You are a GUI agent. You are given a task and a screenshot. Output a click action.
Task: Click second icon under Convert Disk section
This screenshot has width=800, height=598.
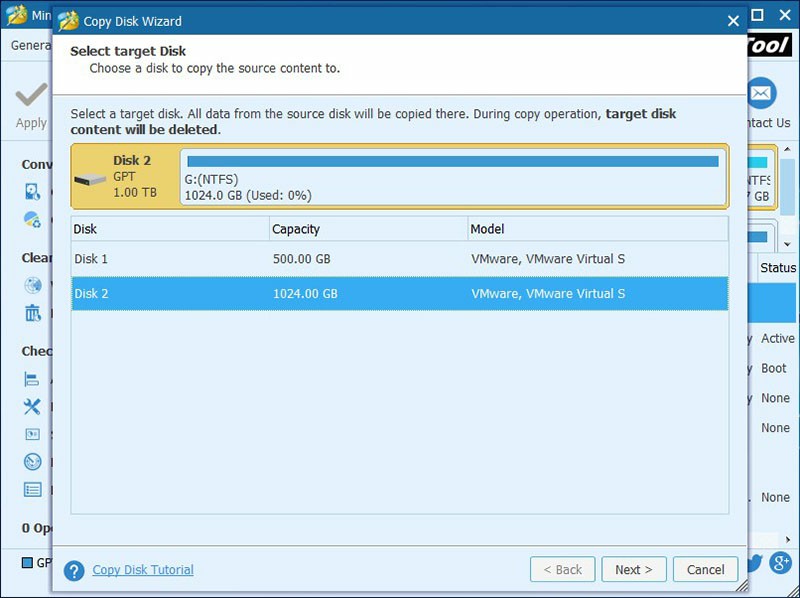[32, 219]
